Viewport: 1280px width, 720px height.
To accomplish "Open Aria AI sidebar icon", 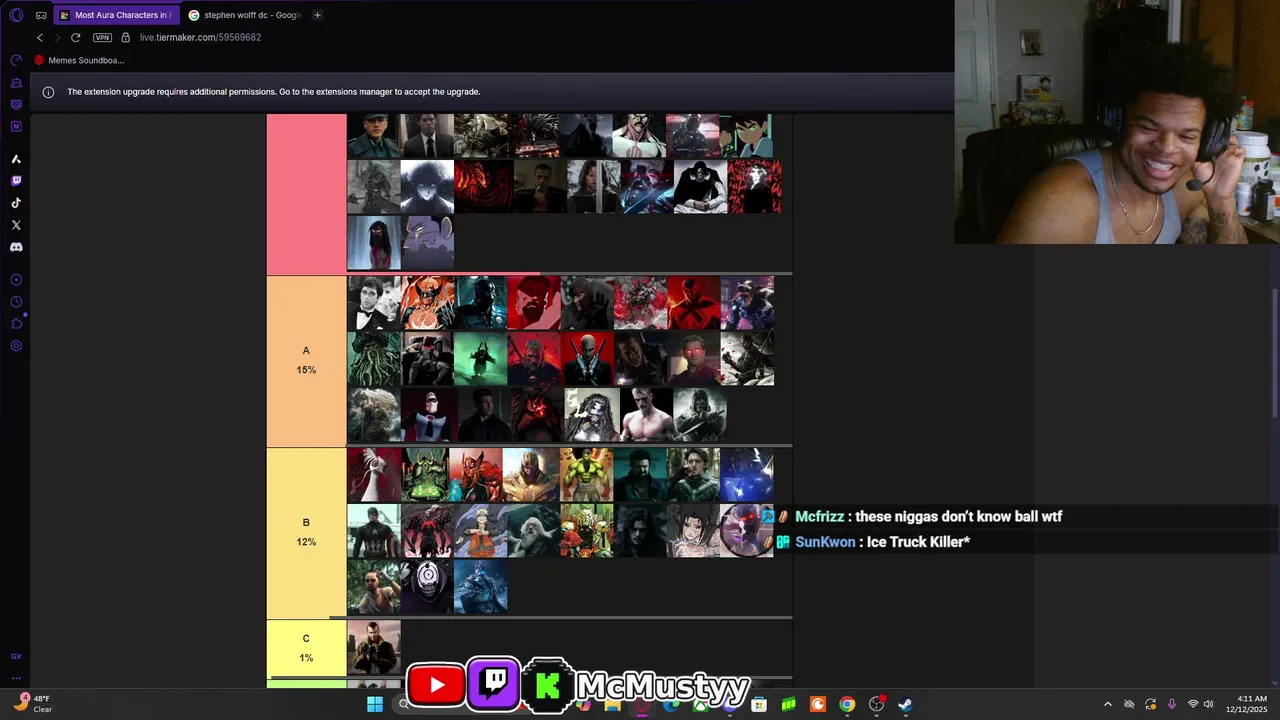I will 16,159.
